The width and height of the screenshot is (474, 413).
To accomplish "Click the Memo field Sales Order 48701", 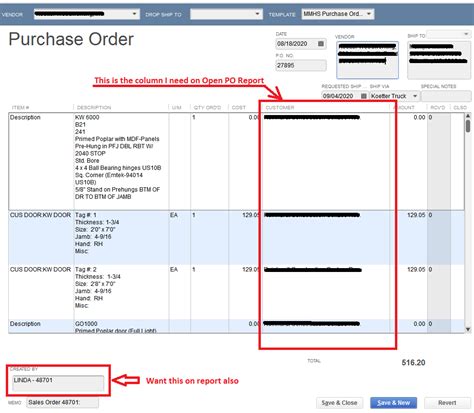I will [63, 403].
